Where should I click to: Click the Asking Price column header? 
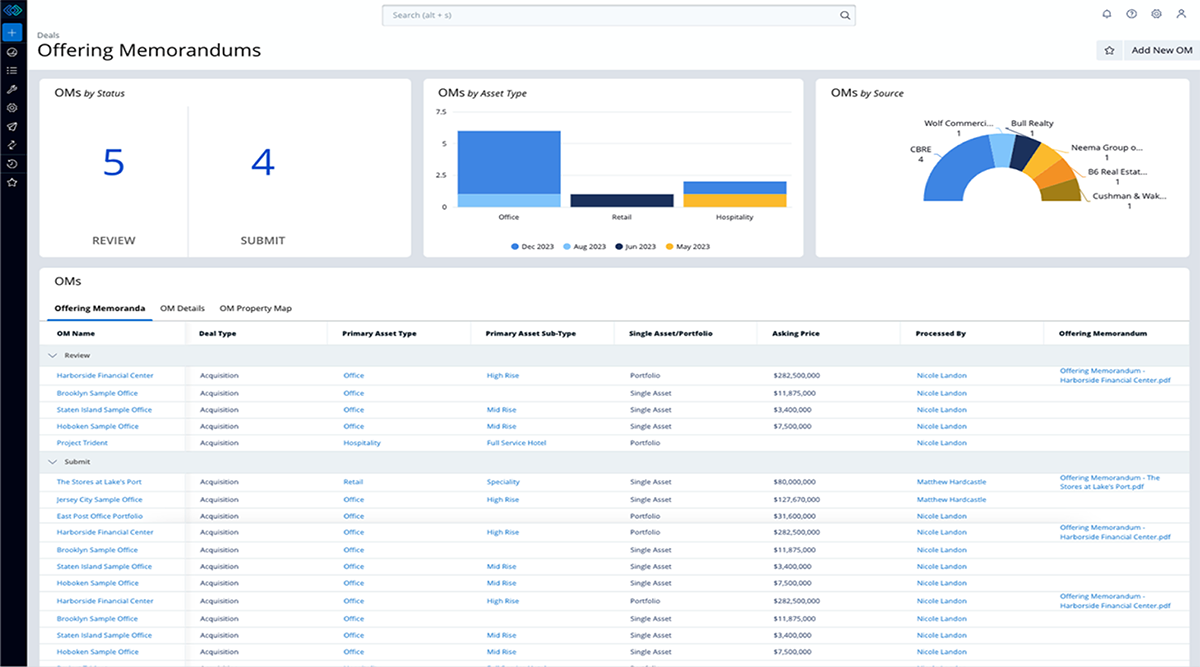point(798,334)
